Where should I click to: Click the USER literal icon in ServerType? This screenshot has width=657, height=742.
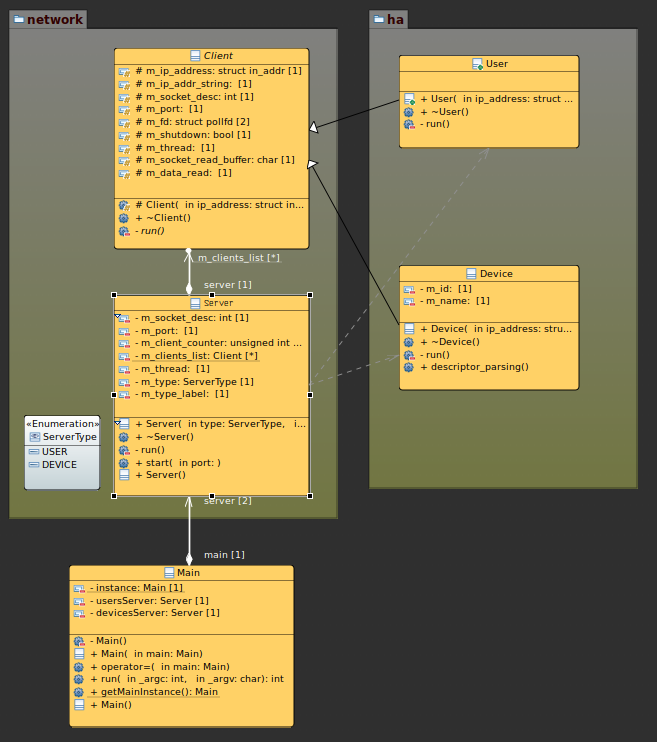pos(34,451)
